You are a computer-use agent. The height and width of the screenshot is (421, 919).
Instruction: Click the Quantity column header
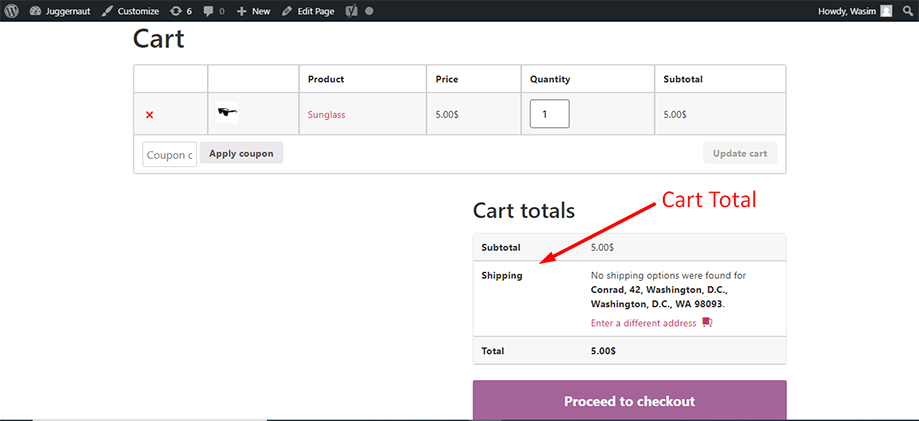[550, 79]
